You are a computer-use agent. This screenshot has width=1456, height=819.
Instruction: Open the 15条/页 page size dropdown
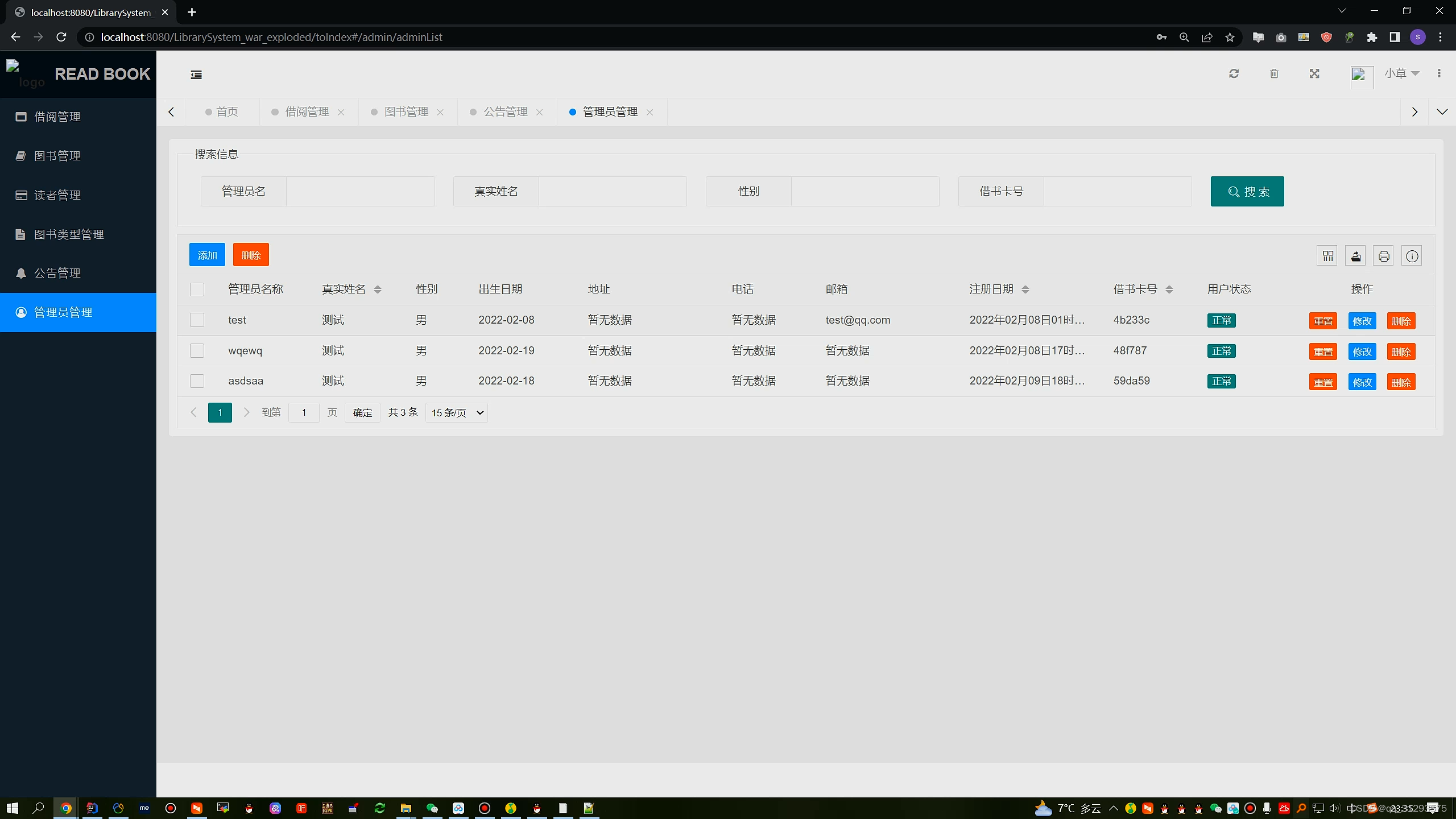click(457, 413)
